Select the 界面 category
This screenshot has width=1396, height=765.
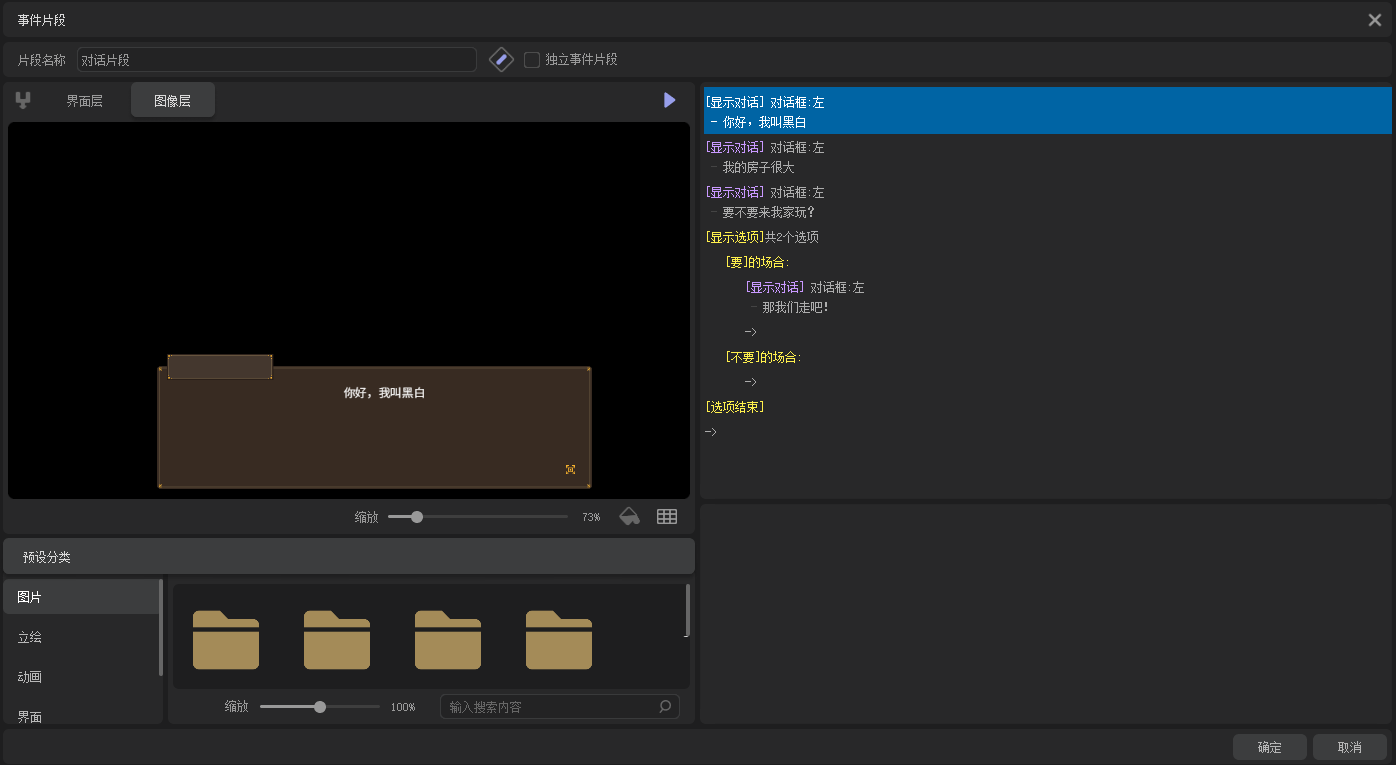tap(80, 712)
